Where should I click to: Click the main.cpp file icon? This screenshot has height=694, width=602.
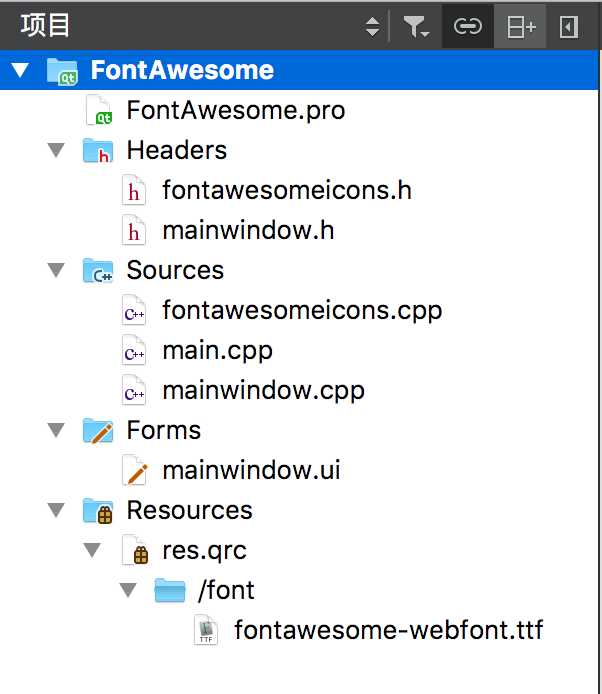tap(134, 351)
